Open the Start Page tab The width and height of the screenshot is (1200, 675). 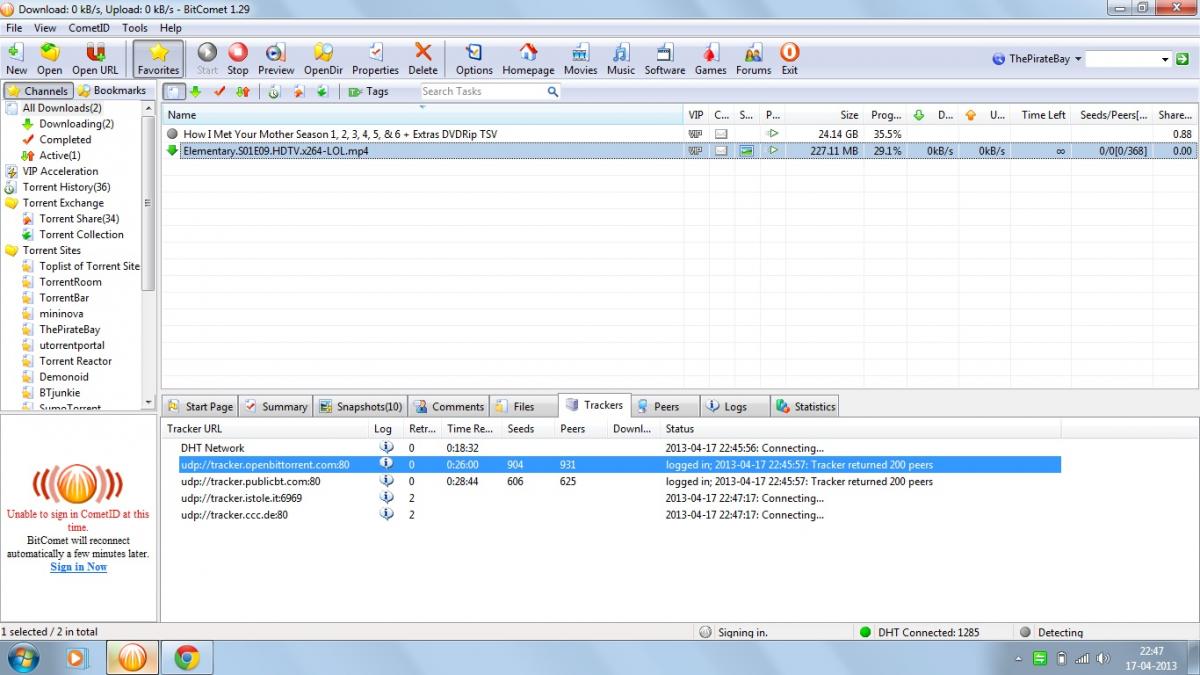[200, 406]
